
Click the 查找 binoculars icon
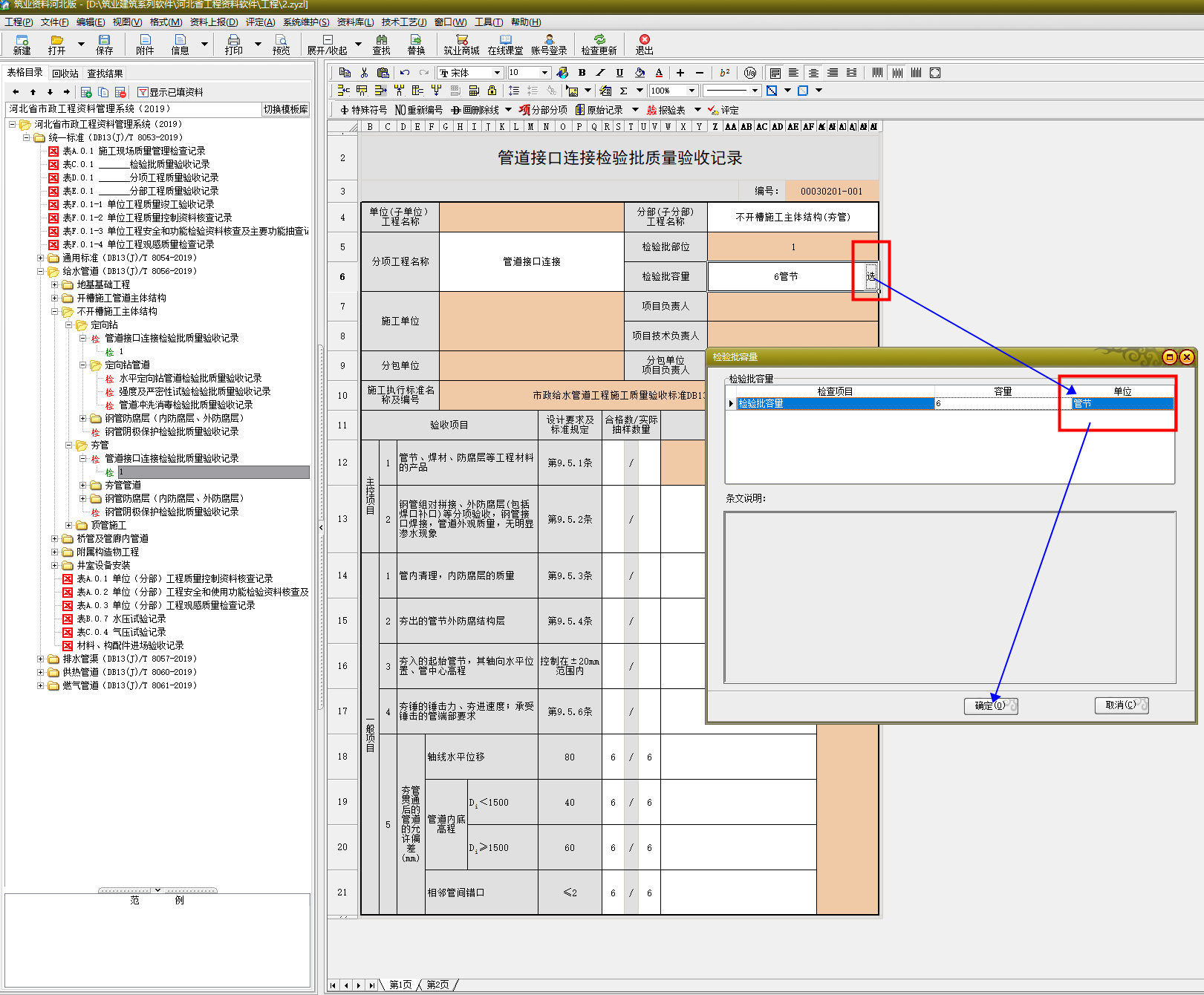tap(382, 45)
